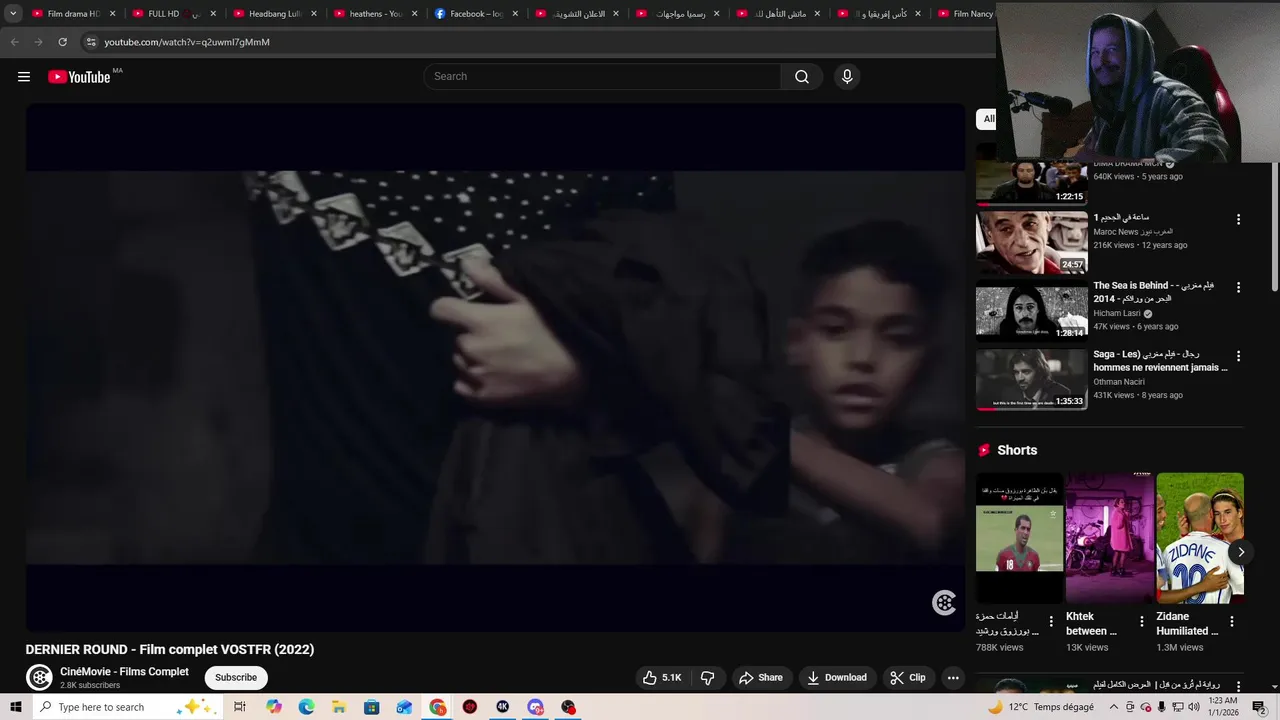Click the search magnifier button

tap(801, 77)
